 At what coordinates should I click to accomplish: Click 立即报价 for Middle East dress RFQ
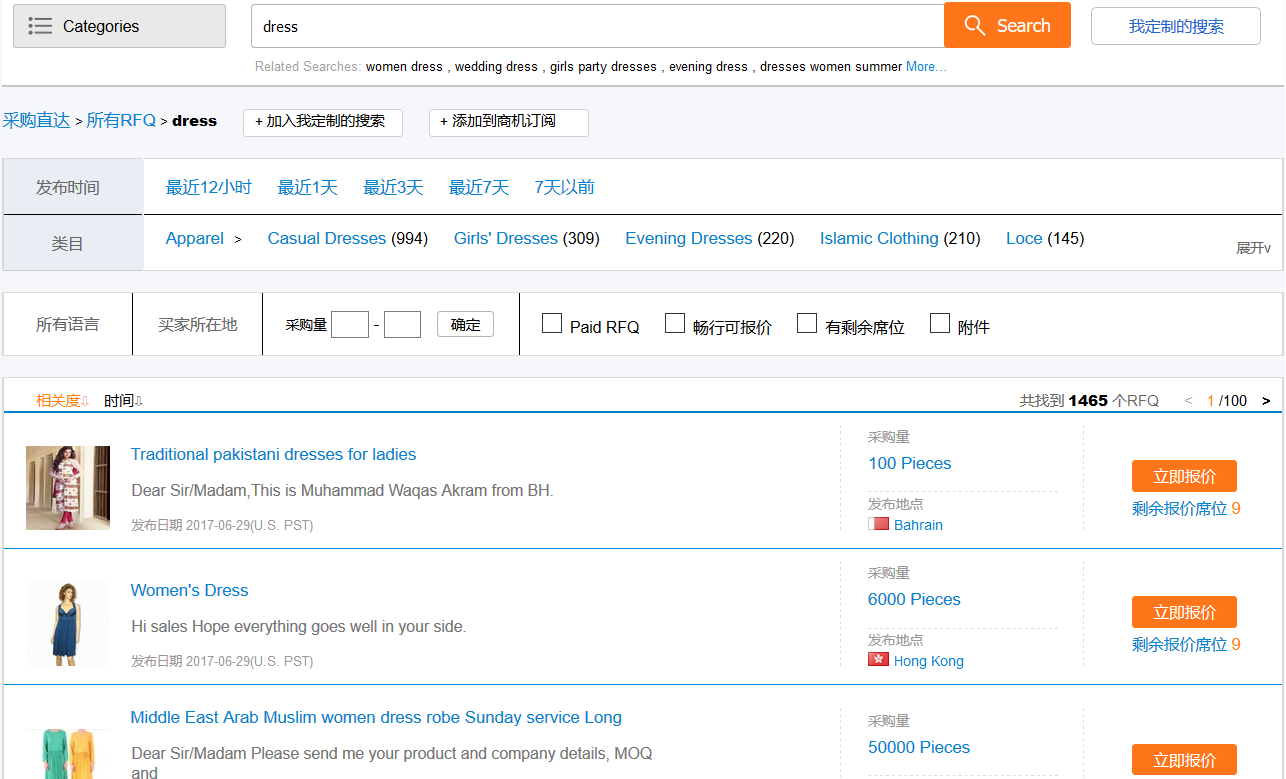pyautogui.click(x=1184, y=760)
